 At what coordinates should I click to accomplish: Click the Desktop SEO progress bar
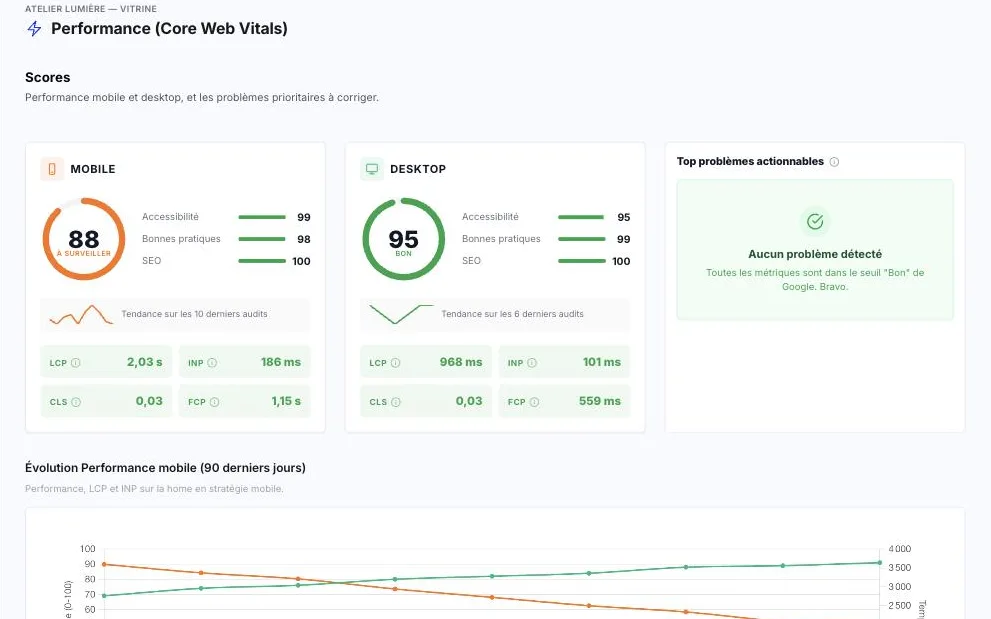click(x=581, y=260)
